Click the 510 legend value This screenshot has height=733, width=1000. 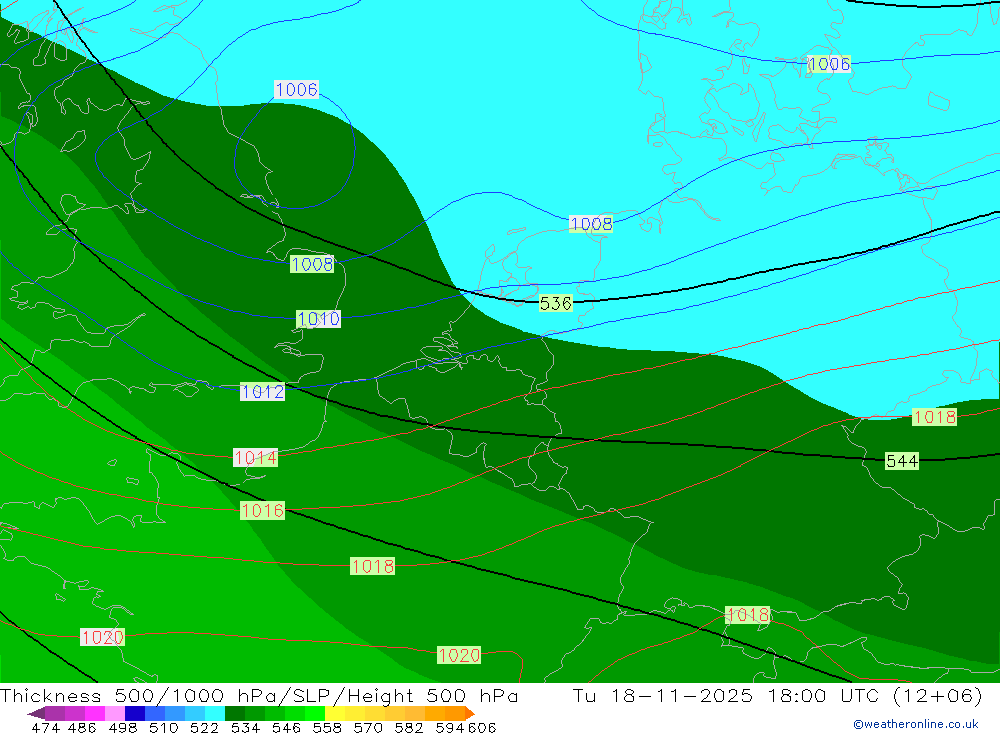[x=163, y=727]
